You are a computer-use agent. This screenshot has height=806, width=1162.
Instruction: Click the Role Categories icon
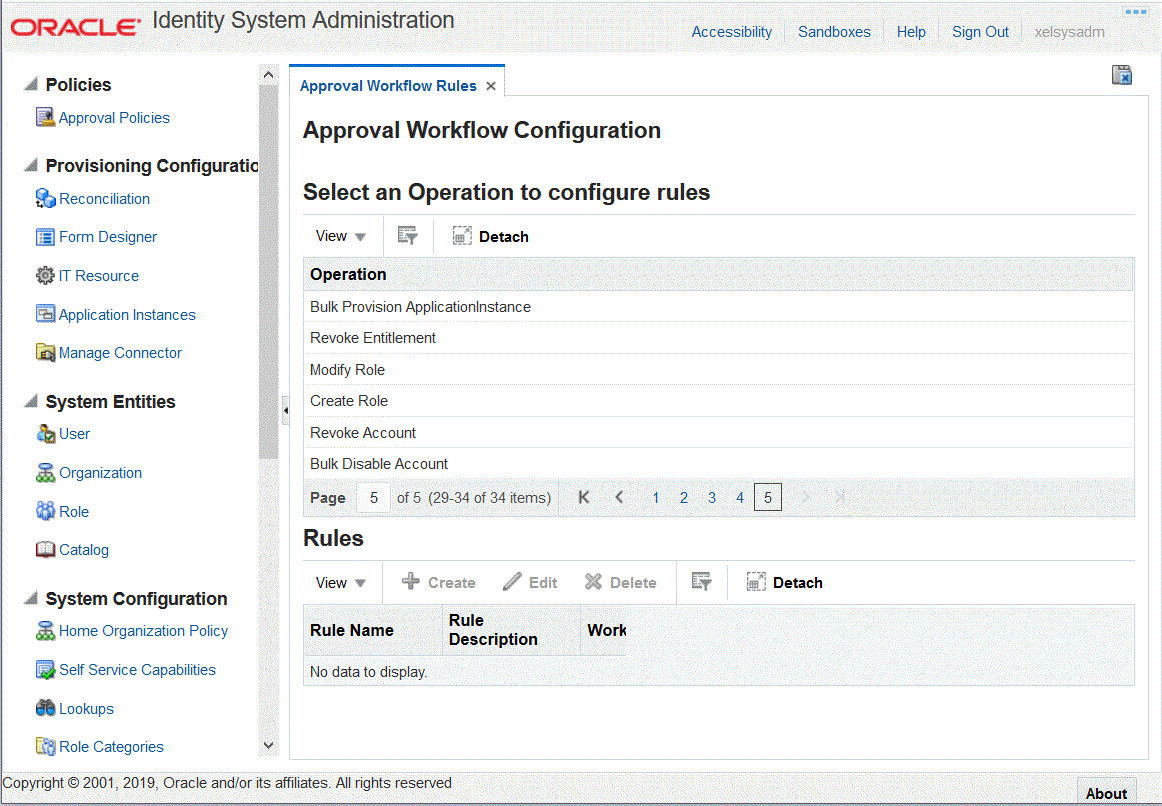(x=45, y=747)
